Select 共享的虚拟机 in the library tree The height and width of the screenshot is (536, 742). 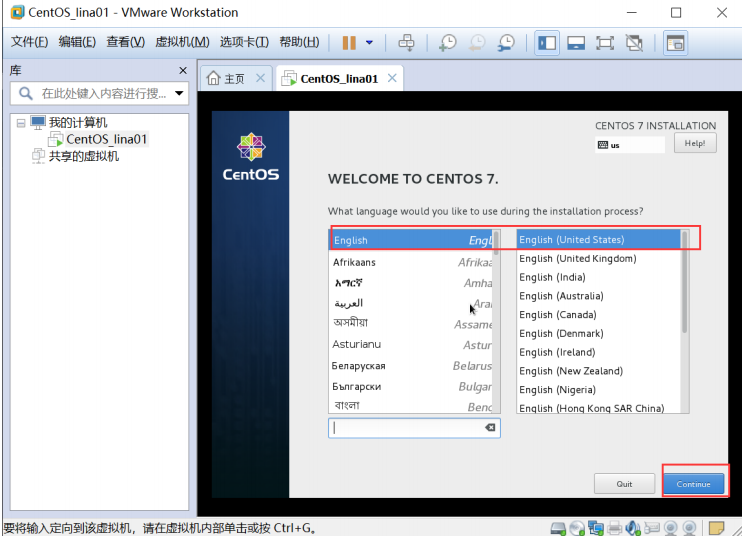[84, 156]
